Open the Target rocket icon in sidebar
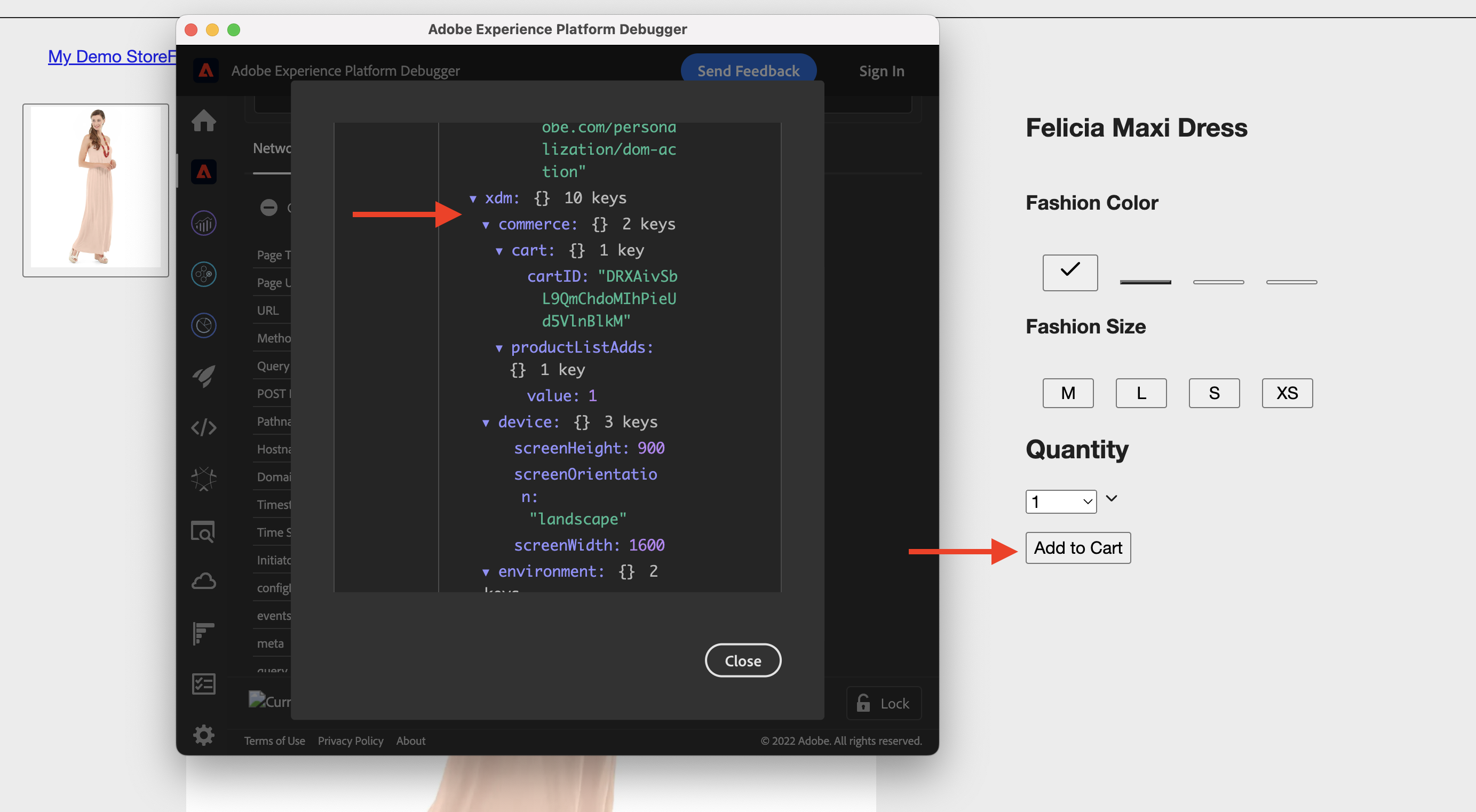1476x812 pixels. pyautogui.click(x=203, y=377)
